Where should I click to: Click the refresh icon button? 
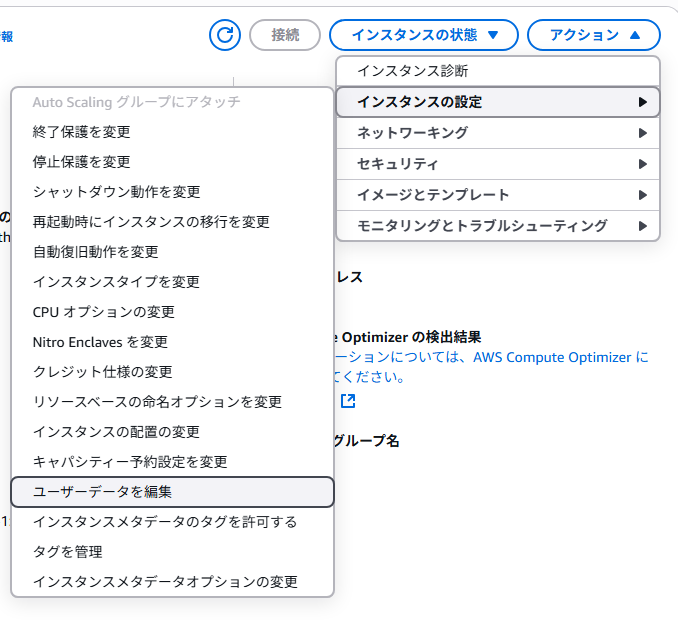(x=225, y=35)
